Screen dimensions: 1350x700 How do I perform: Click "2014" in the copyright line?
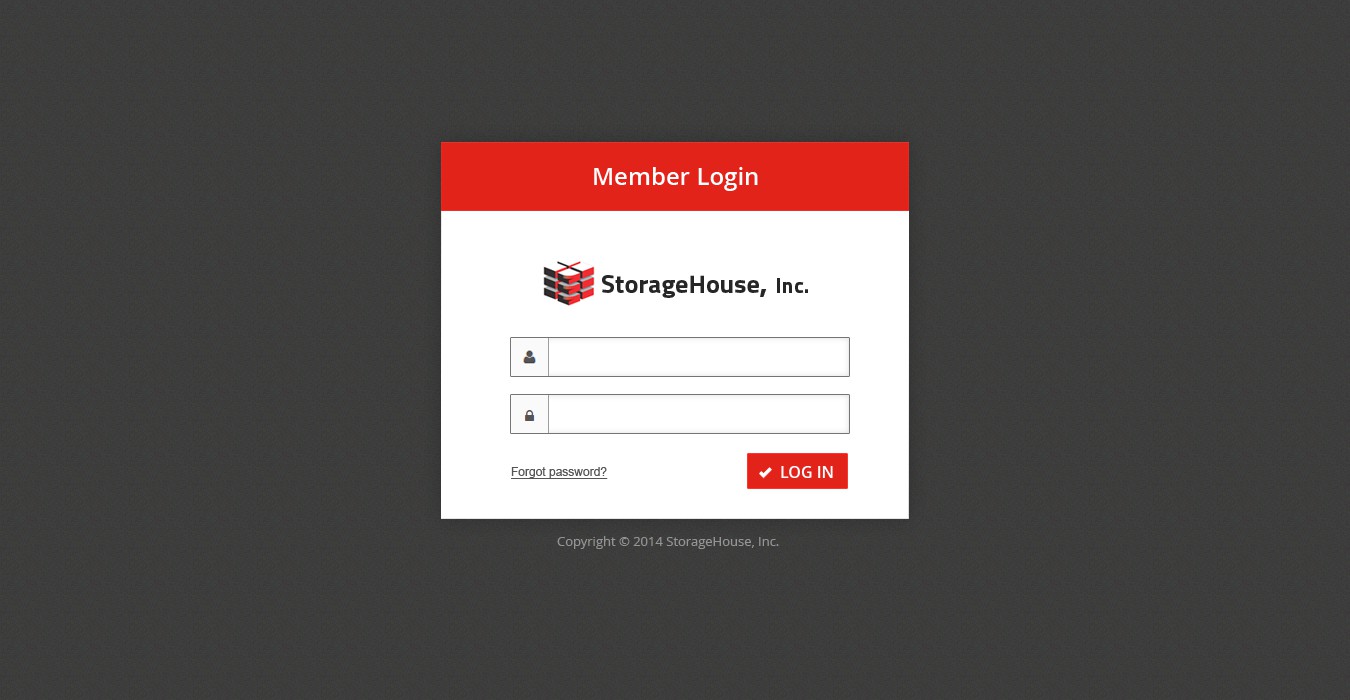[648, 541]
